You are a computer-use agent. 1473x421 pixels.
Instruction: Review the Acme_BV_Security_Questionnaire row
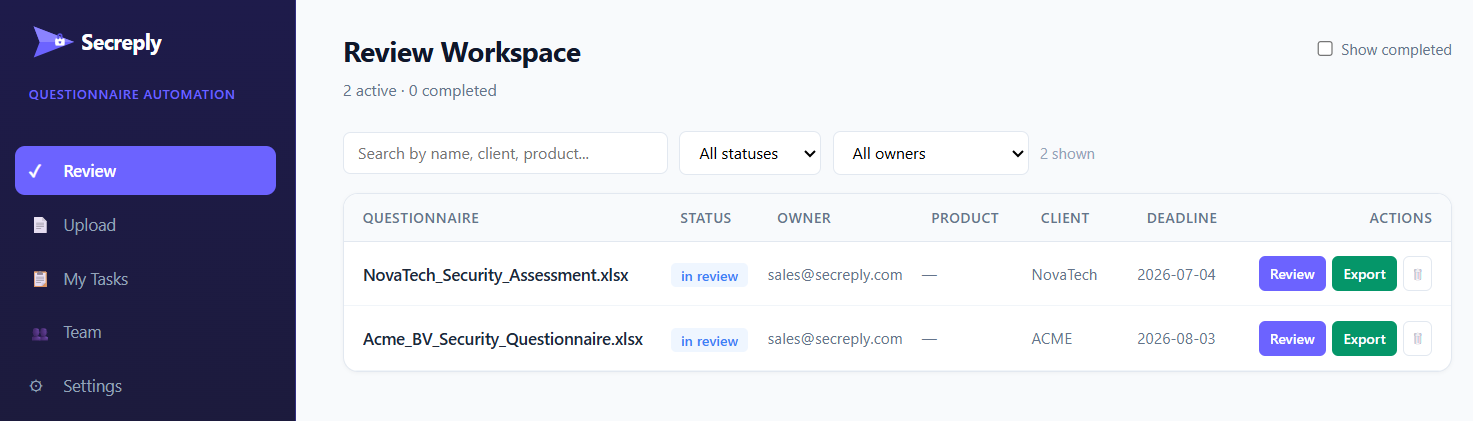click(x=1292, y=339)
